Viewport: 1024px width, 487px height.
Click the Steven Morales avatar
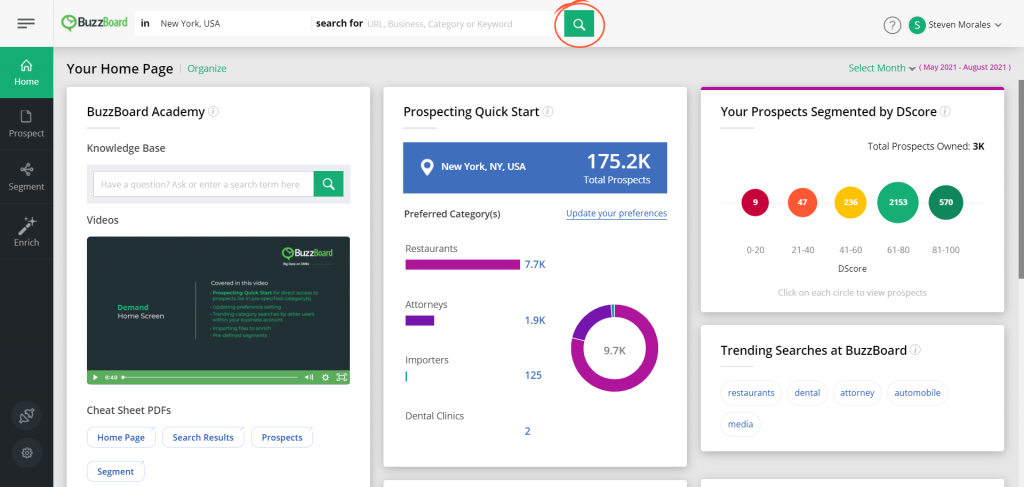[917, 25]
